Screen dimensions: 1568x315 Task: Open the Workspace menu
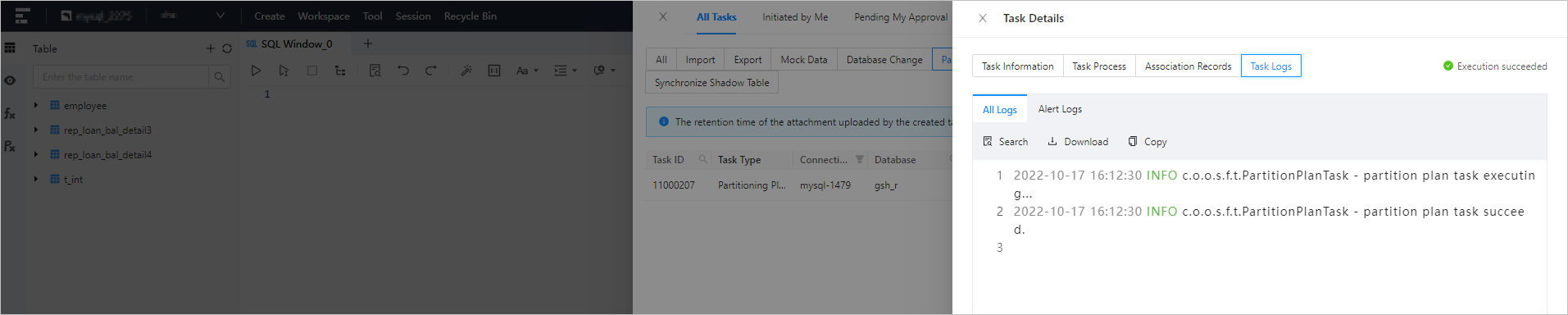(x=324, y=16)
